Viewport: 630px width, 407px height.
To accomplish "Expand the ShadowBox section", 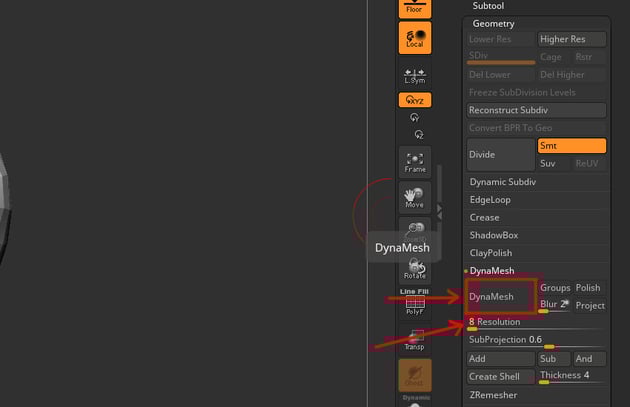I will pyautogui.click(x=493, y=235).
